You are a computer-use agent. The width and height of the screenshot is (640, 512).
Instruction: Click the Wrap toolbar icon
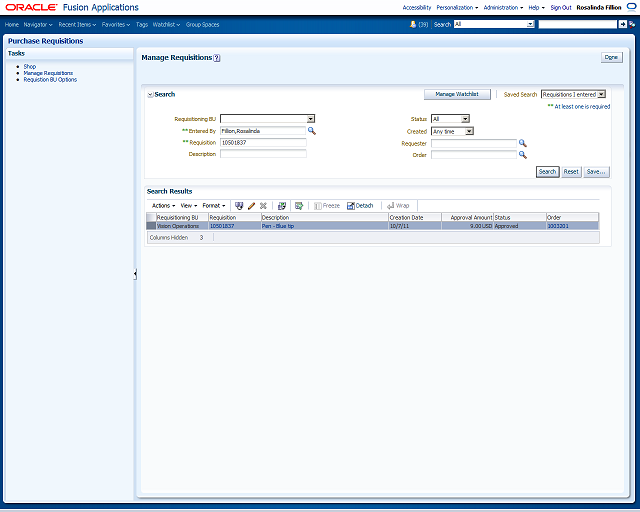398,206
